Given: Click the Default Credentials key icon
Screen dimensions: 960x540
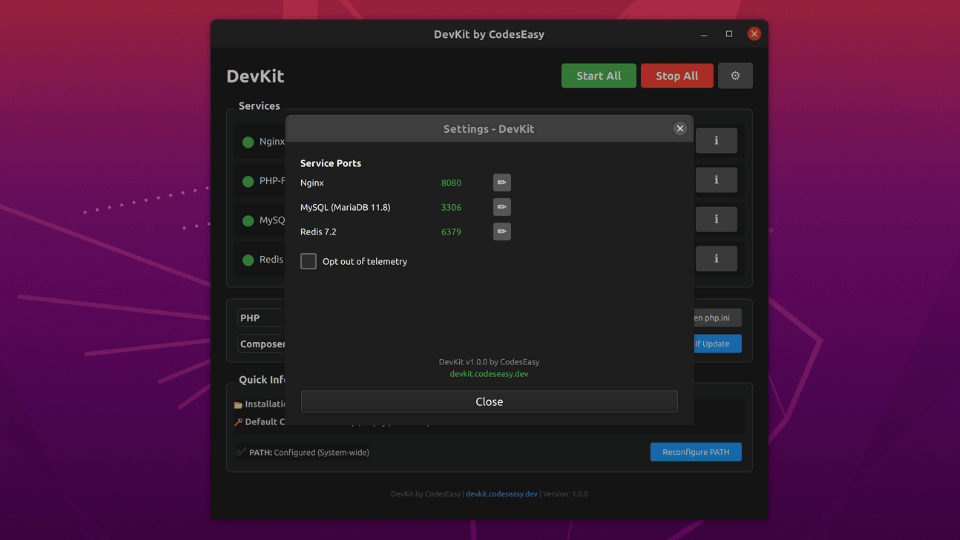Looking at the screenshot, I should coord(238,422).
